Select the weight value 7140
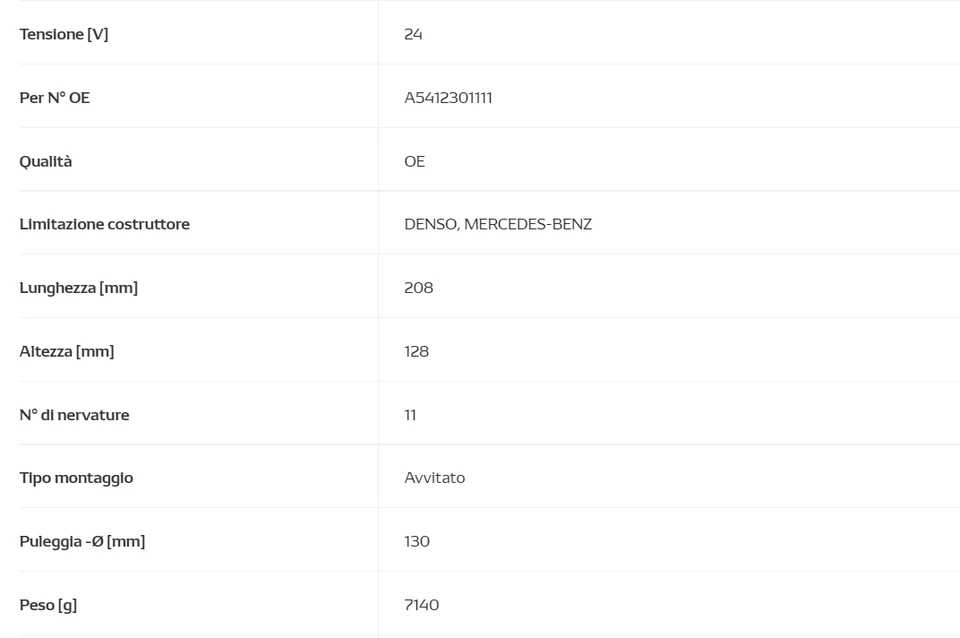Viewport: 960px width, 638px height. 421,605
